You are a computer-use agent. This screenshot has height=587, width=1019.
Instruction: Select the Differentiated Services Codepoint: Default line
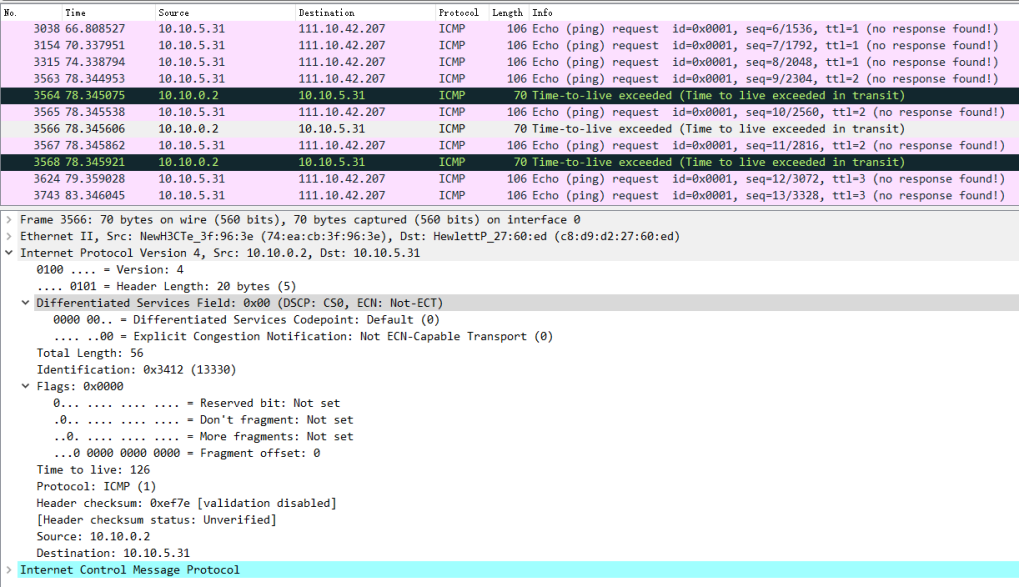pos(246,320)
